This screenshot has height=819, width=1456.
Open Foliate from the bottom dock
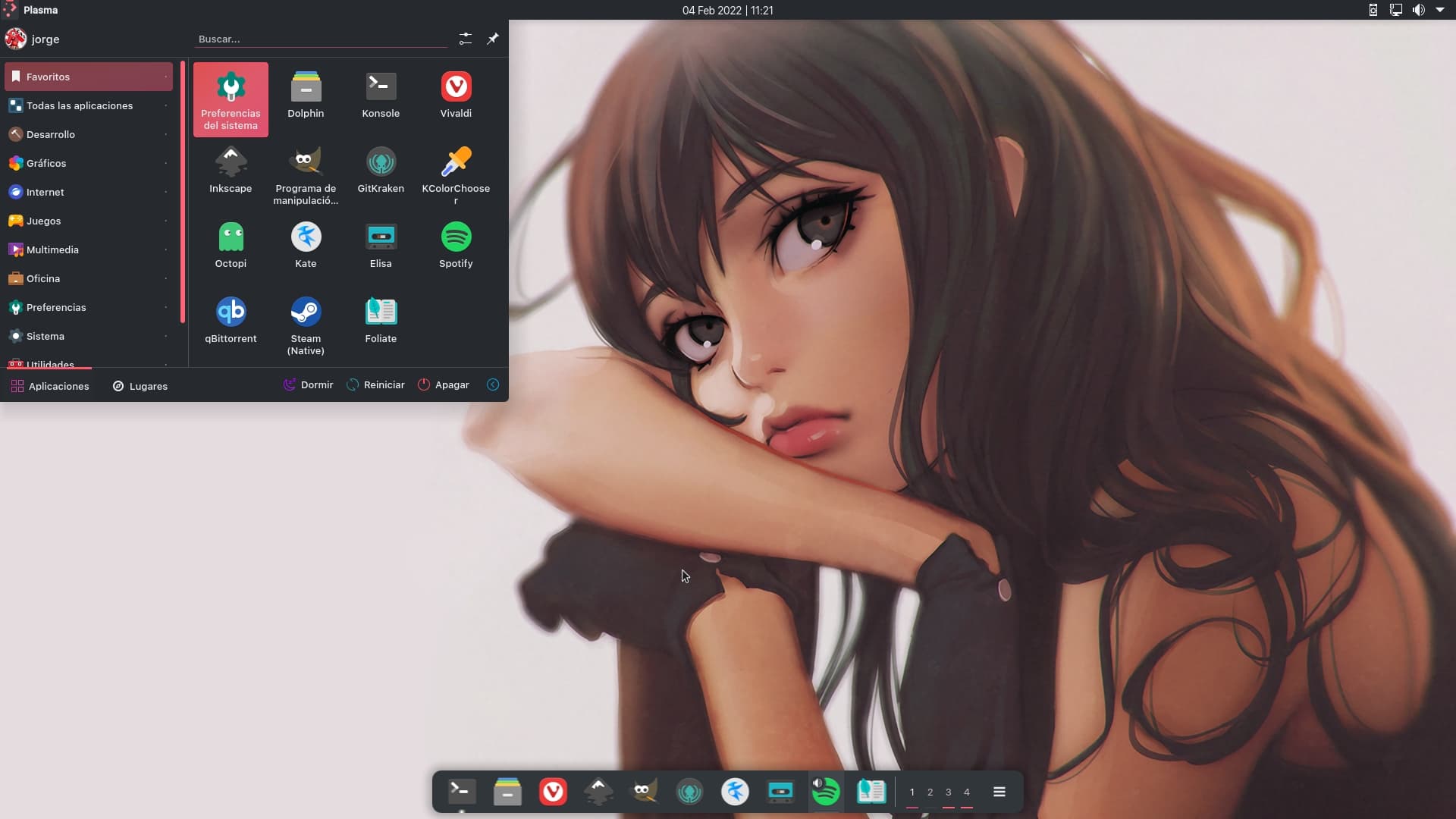coord(871,792)
